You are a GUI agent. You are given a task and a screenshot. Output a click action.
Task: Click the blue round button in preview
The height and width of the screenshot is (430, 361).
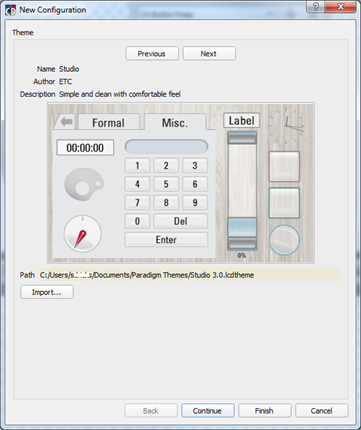(x=284, y=240)
